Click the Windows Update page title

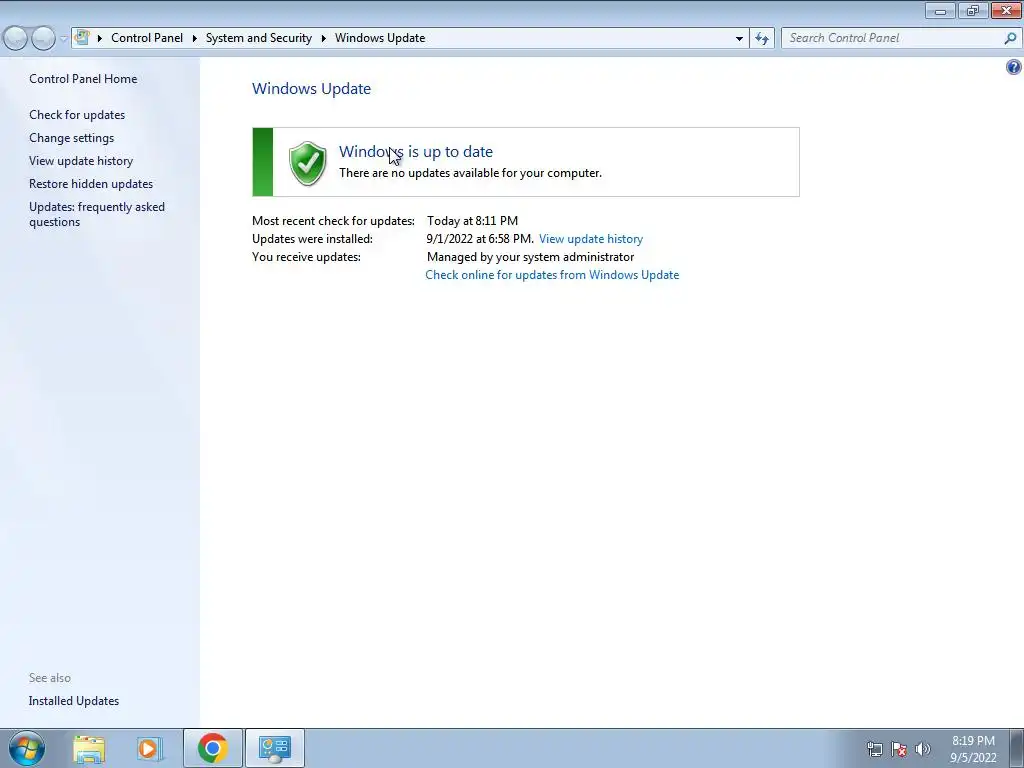tap(312, 88)
